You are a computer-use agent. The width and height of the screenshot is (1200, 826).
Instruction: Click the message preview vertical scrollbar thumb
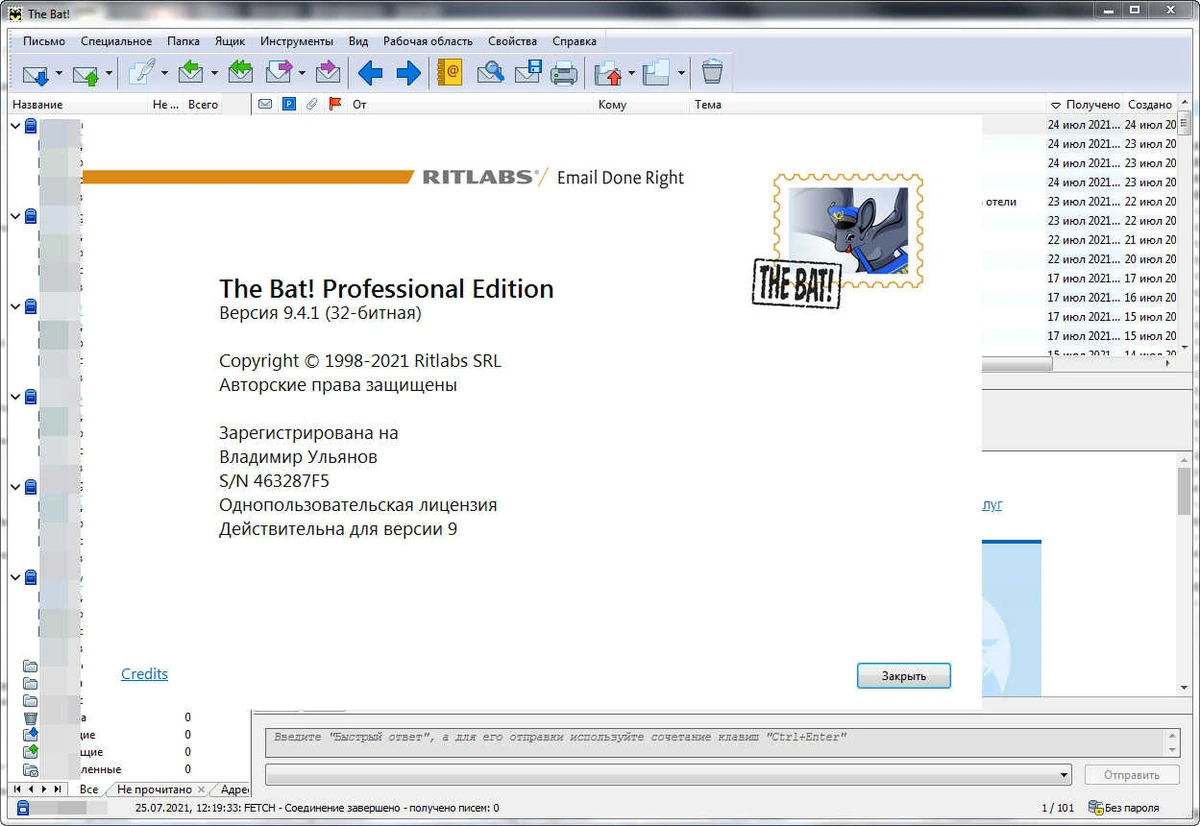1184,489
